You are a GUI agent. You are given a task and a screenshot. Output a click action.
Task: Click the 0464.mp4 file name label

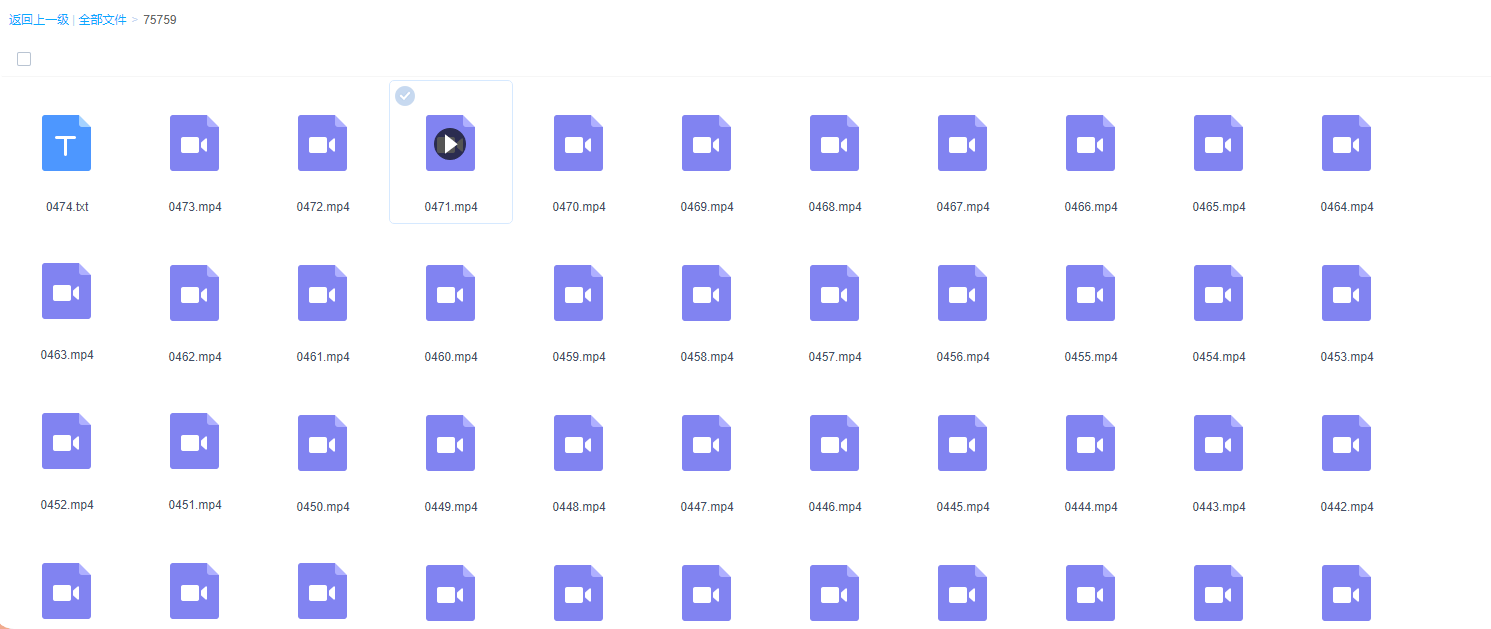(1347, 207)
